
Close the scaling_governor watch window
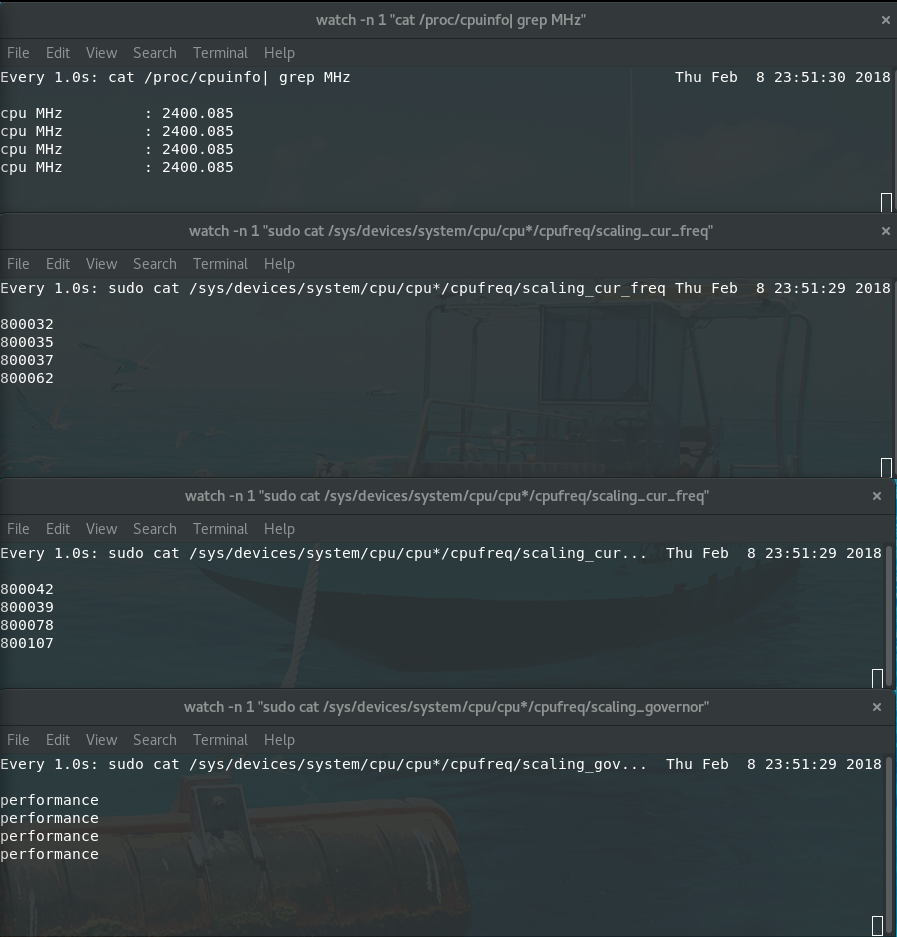(877, 707)
